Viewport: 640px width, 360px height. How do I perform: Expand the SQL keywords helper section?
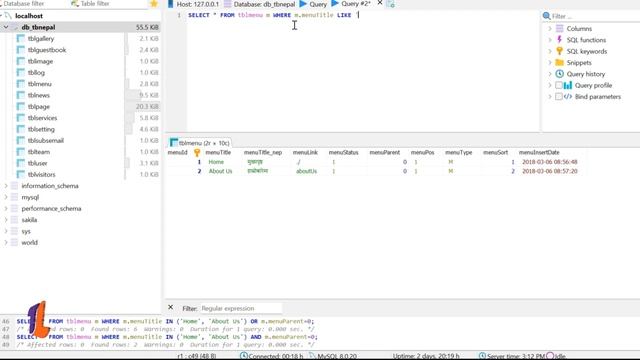550,51
